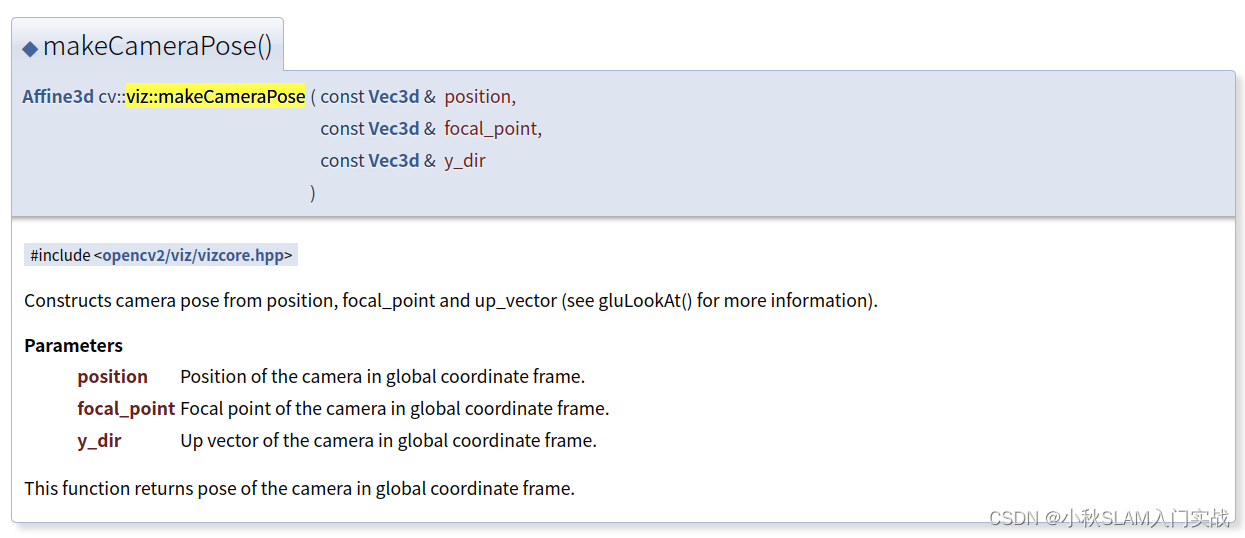Select the focal_point name in Parameters list
This screenshot has height=538, width=1245.
pyautogui.click(x=126, y=409)
